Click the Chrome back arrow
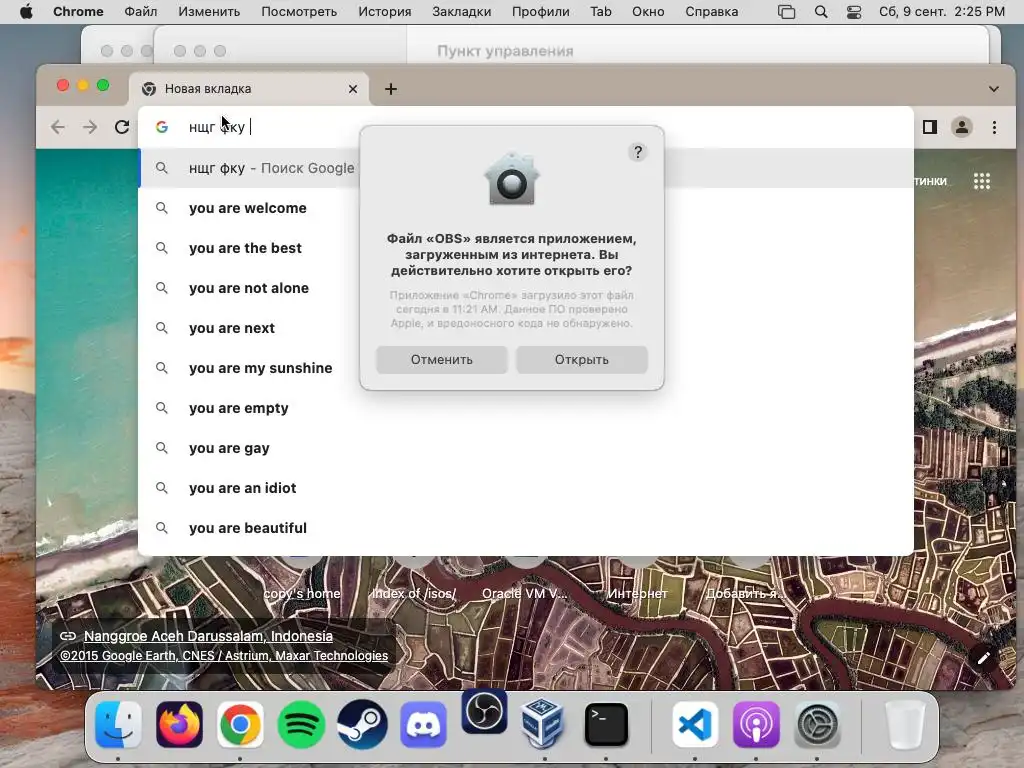 58,127
